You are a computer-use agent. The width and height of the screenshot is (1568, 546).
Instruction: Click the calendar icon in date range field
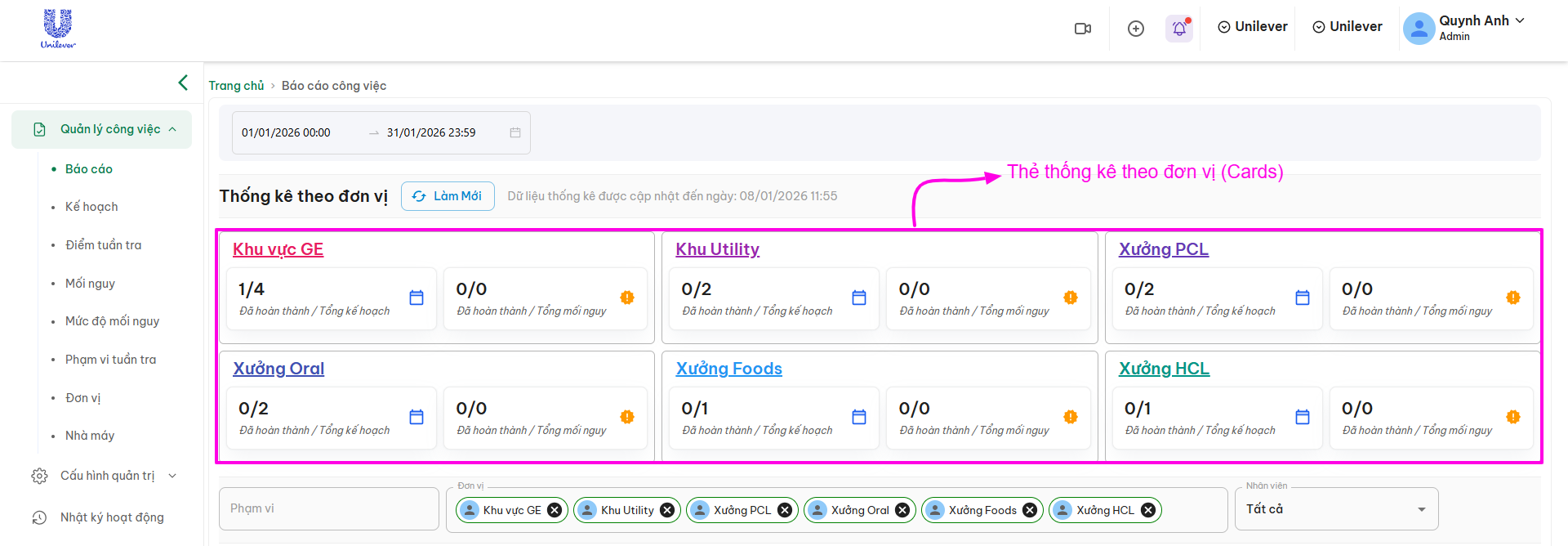(515, 132)
